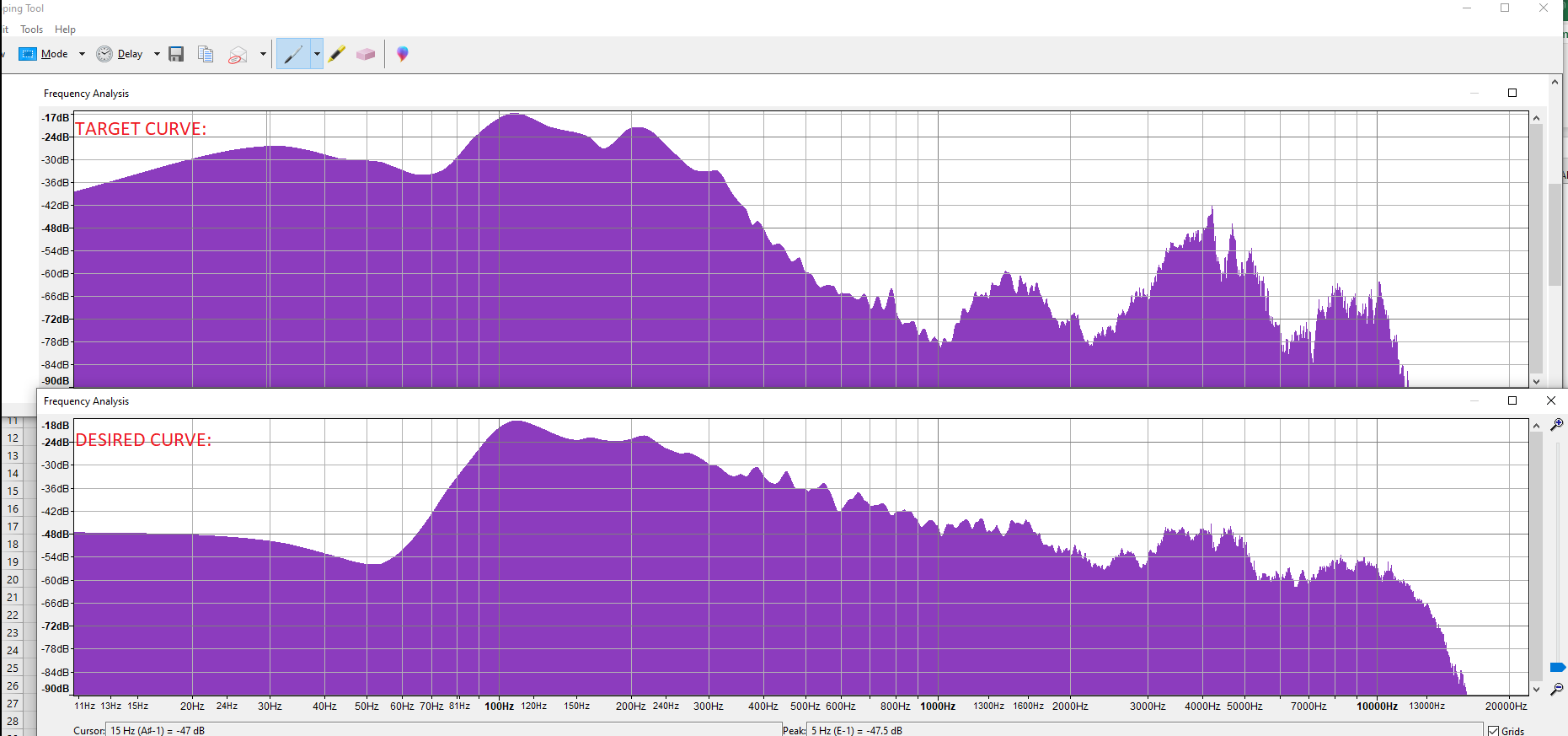The height and width of the screenshot is (736, 1568).
Task: Open the Mode dropdown arrow
Action: click(x=82, y=54)
